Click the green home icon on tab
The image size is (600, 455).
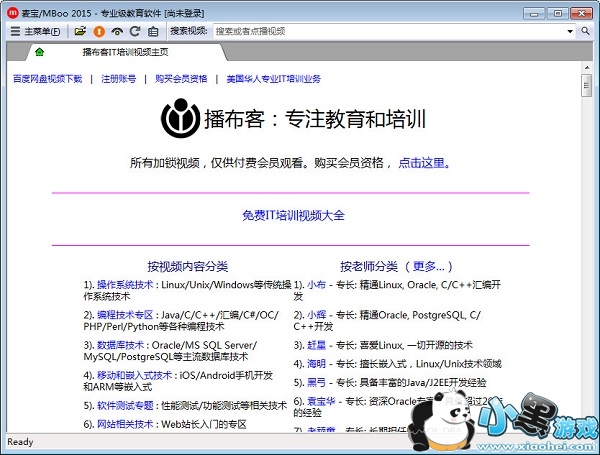(x=39, y=52)
